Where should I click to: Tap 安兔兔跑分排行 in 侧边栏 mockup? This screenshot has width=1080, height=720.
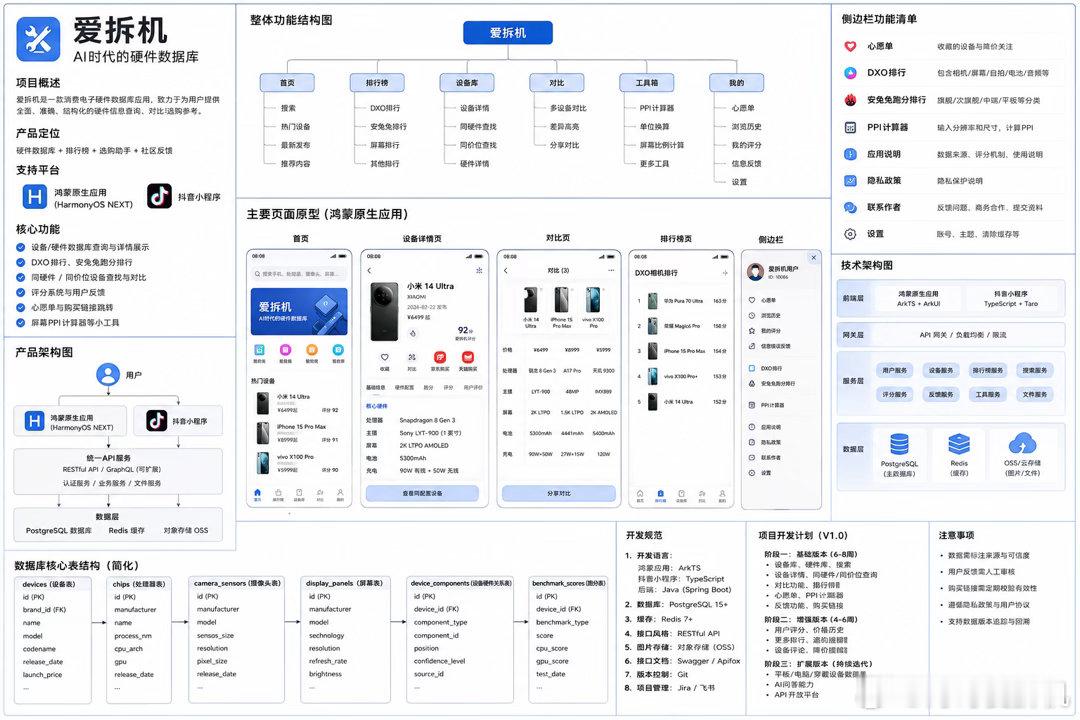(x=778, y=384)
